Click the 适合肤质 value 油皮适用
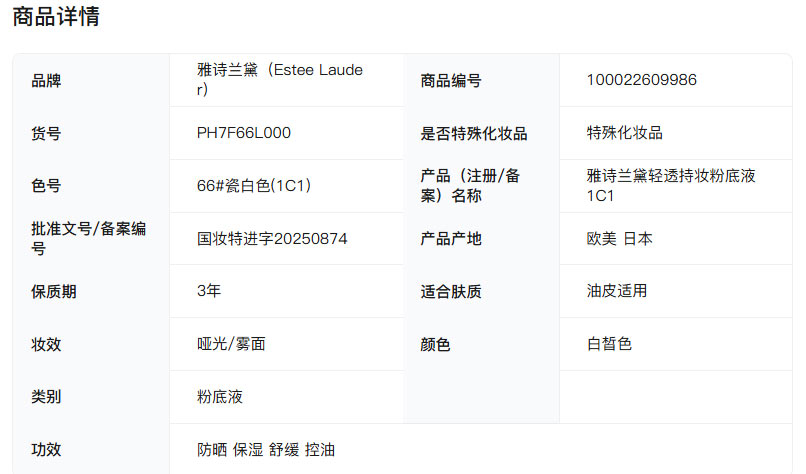This screenshot has width=806, height=474. point(617,291)
